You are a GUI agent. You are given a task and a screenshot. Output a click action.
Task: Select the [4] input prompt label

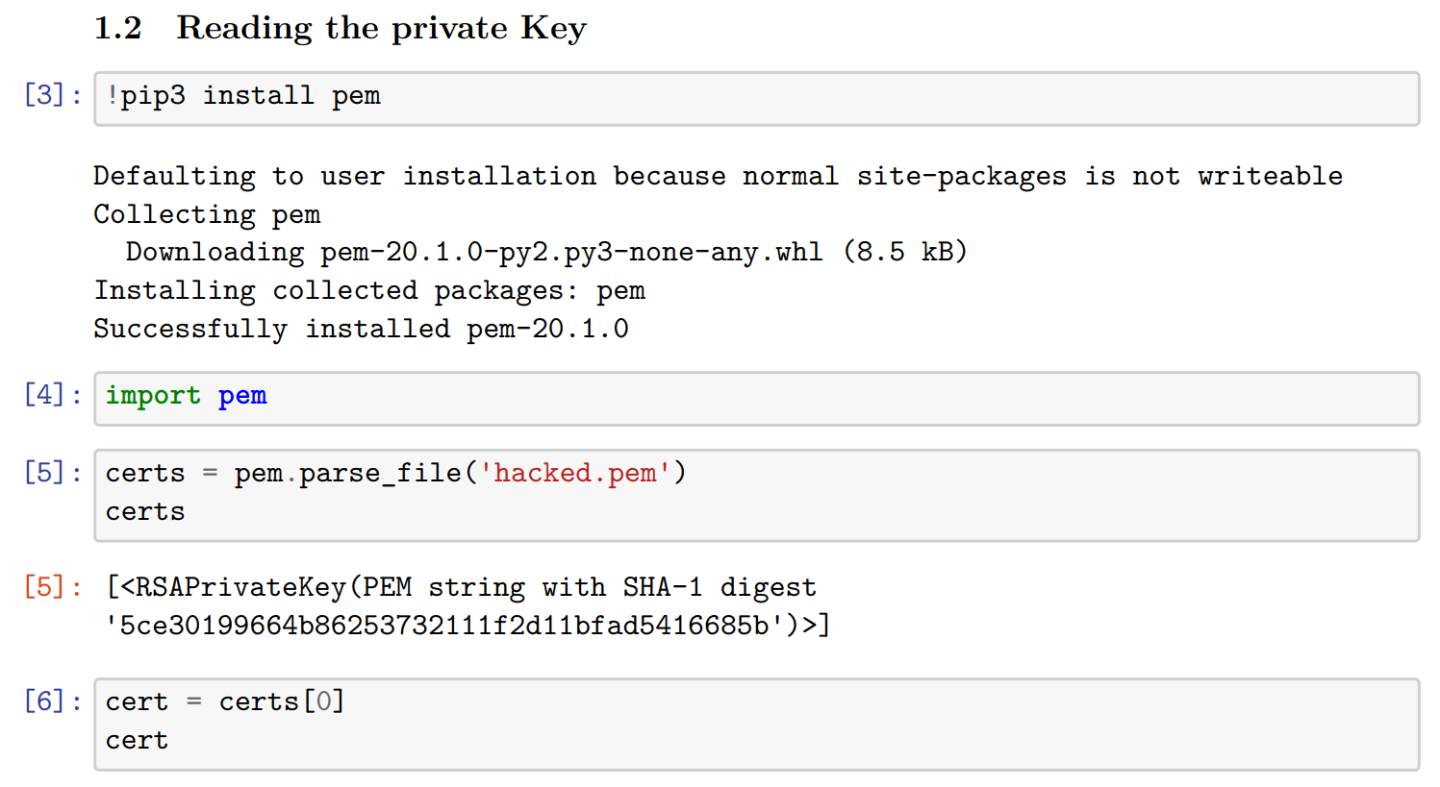(x=50, y=397)
